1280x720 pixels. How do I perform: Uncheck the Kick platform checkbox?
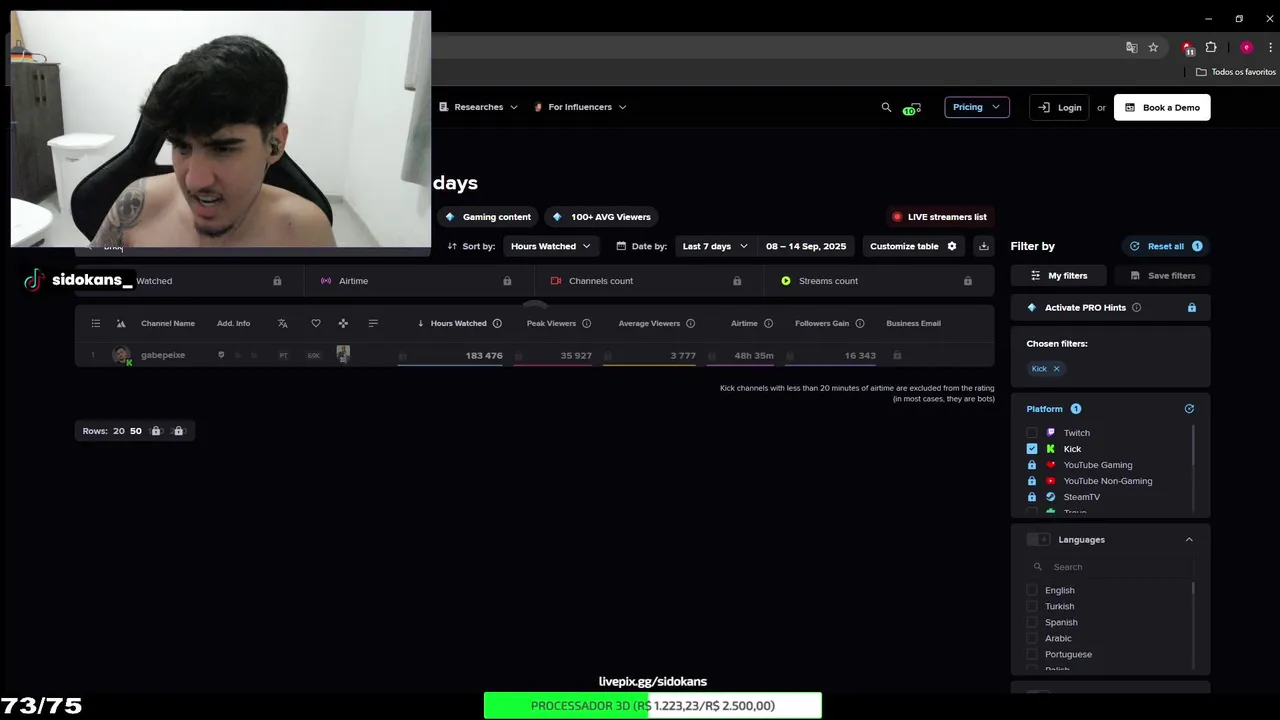pos(1032,449)
